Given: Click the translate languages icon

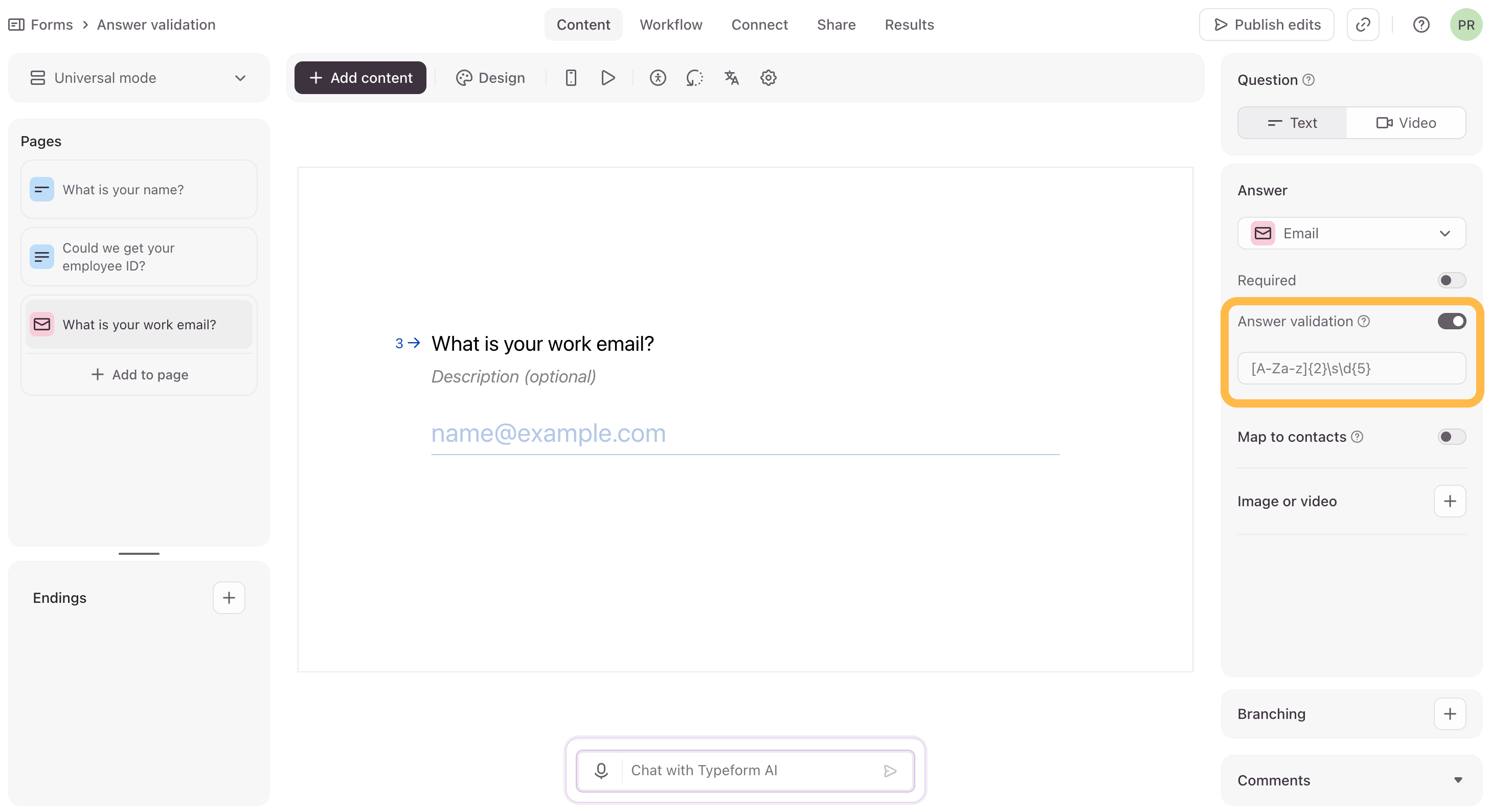Looking at the screenshot, I should [x=731, y=77].
